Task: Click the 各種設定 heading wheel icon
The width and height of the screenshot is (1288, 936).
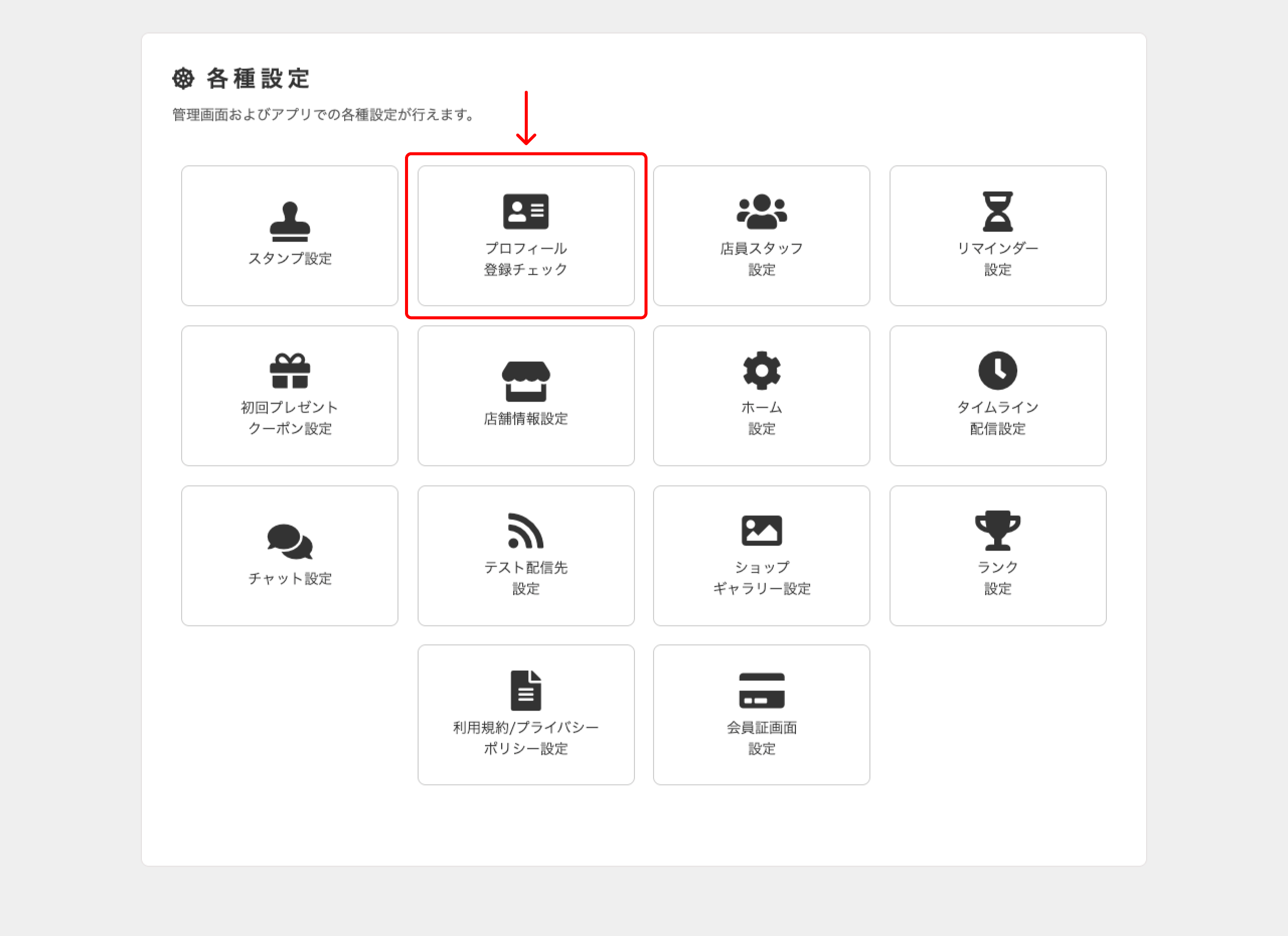Action: coord(184,79)
